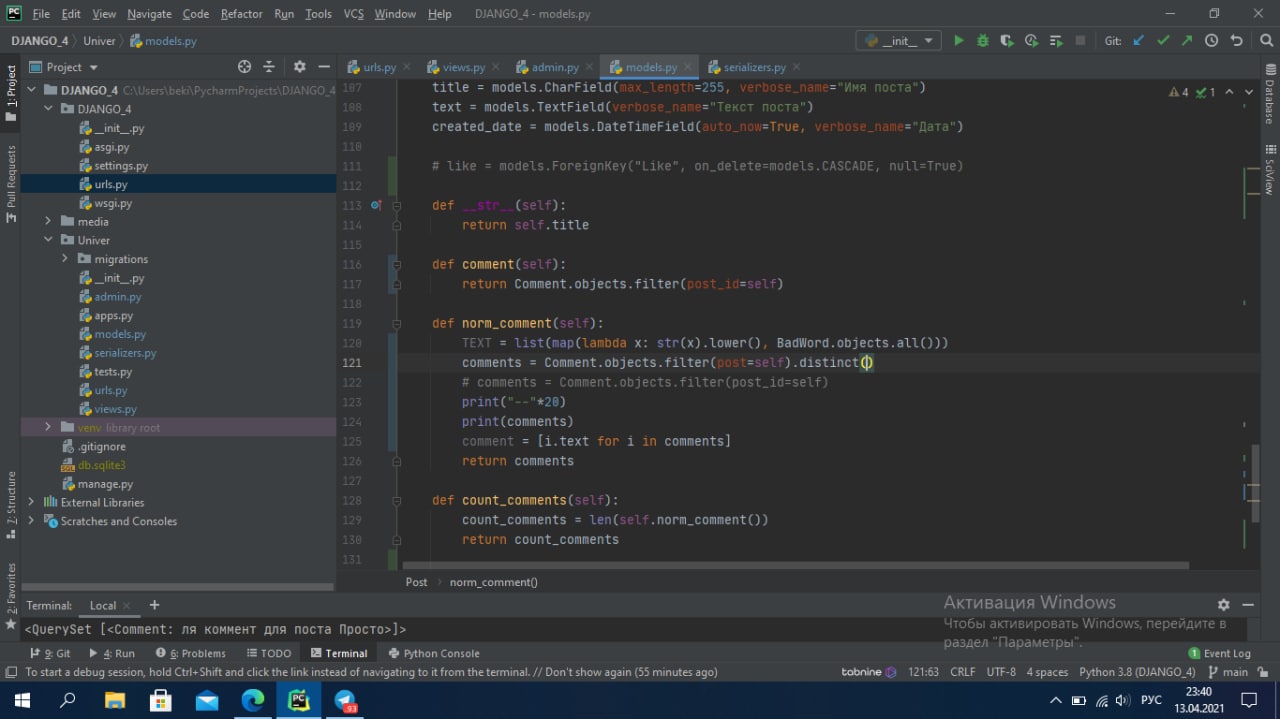Open the Event Log

[x=1219, y=653]
